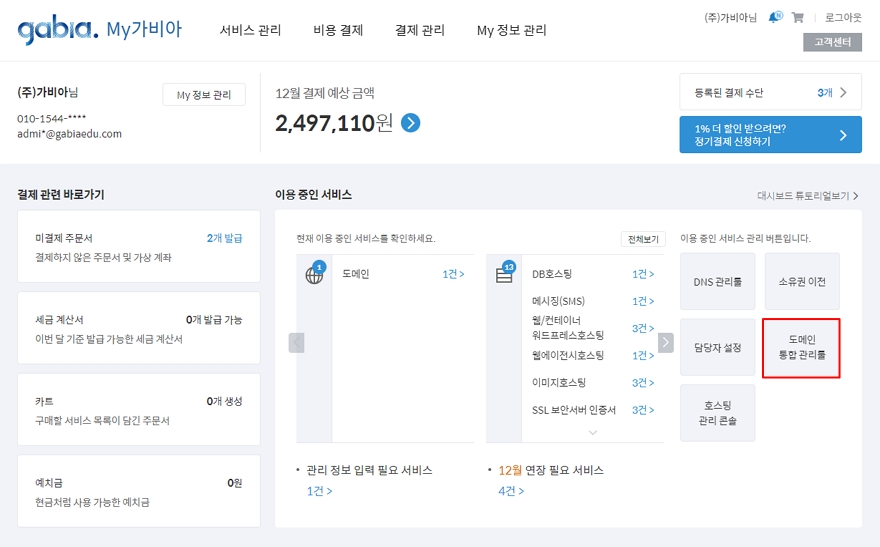Screen dimensions: 880x547
Task: Click 2개 발급 link
Action: [224, 238]
